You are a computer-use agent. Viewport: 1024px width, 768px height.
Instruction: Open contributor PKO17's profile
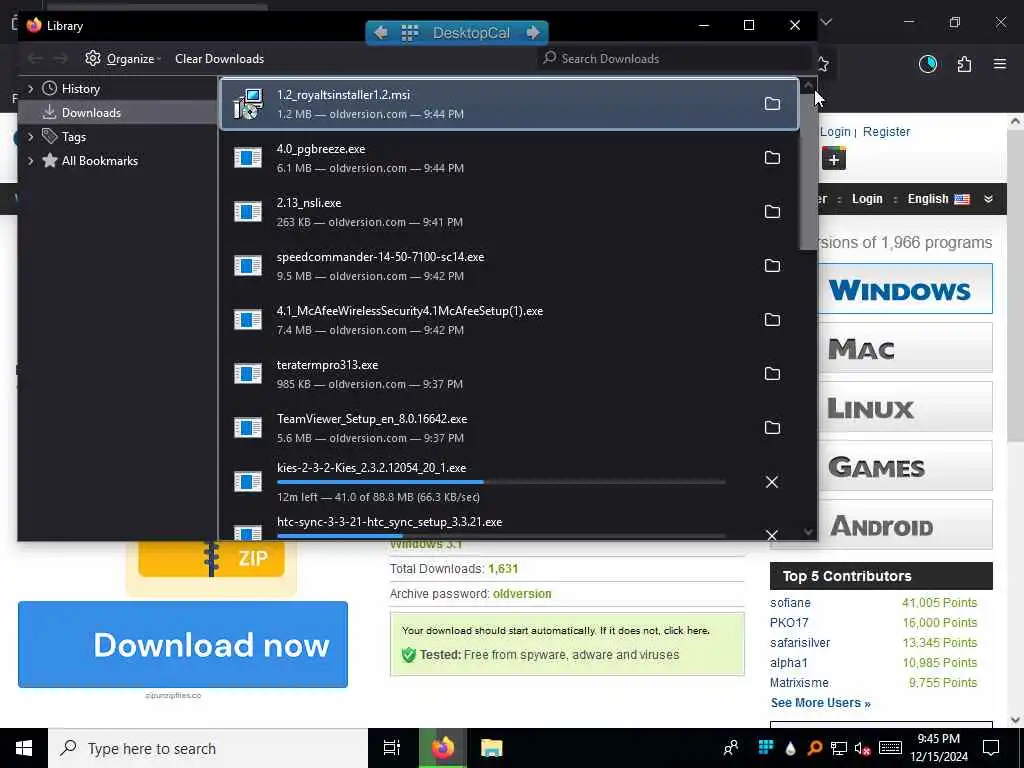(x=789, y=623)
